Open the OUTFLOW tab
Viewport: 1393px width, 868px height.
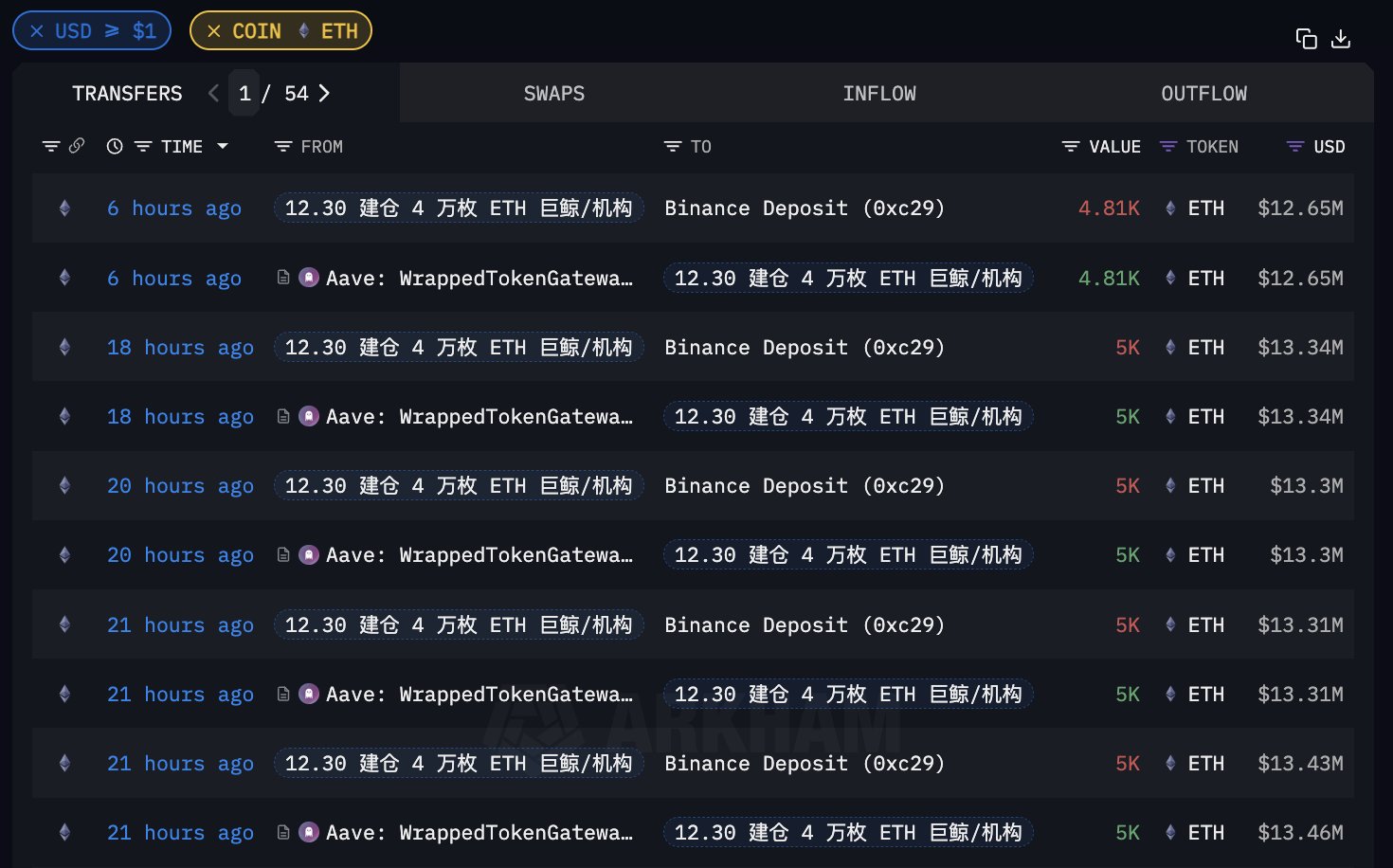pos(1203,94)
